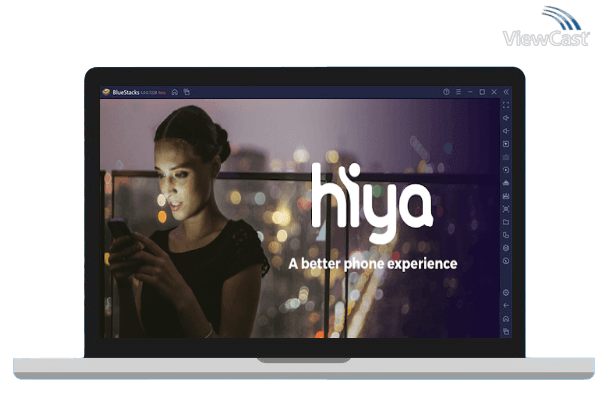Open the recent apps icon beside home in title bar

(x=187, y=92)
